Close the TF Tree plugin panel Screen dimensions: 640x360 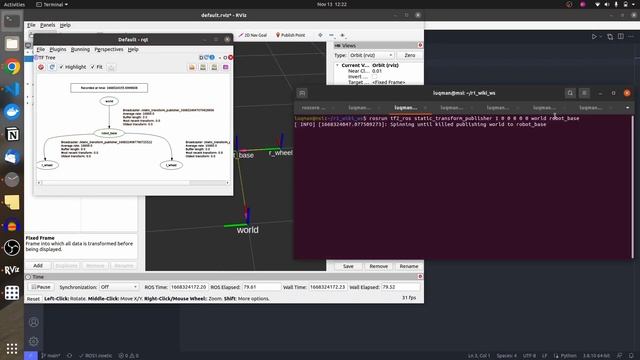(x=231, y=58)
